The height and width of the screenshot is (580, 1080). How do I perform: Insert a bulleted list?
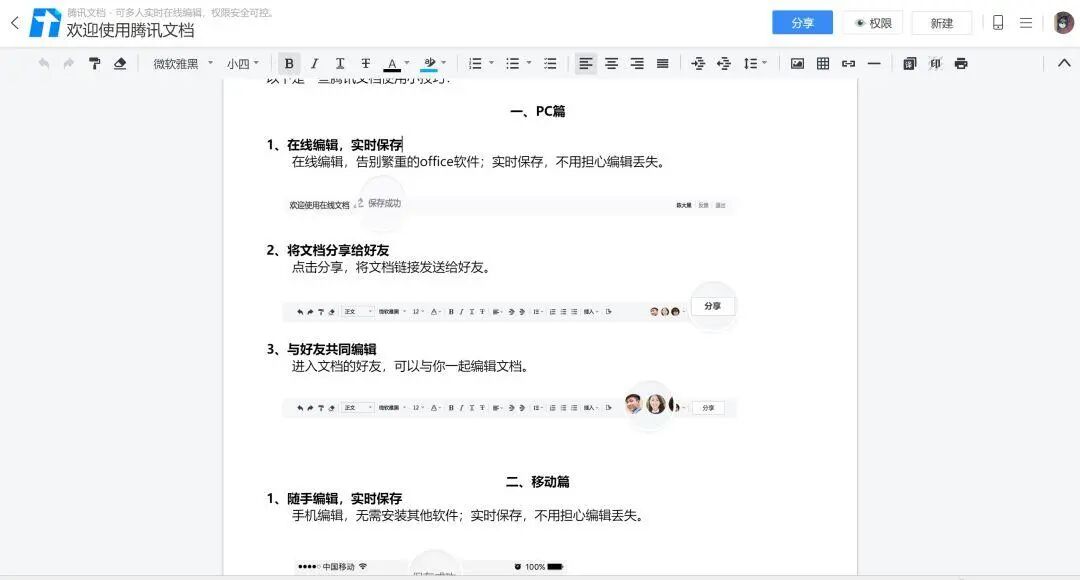[x=512, y=63]
